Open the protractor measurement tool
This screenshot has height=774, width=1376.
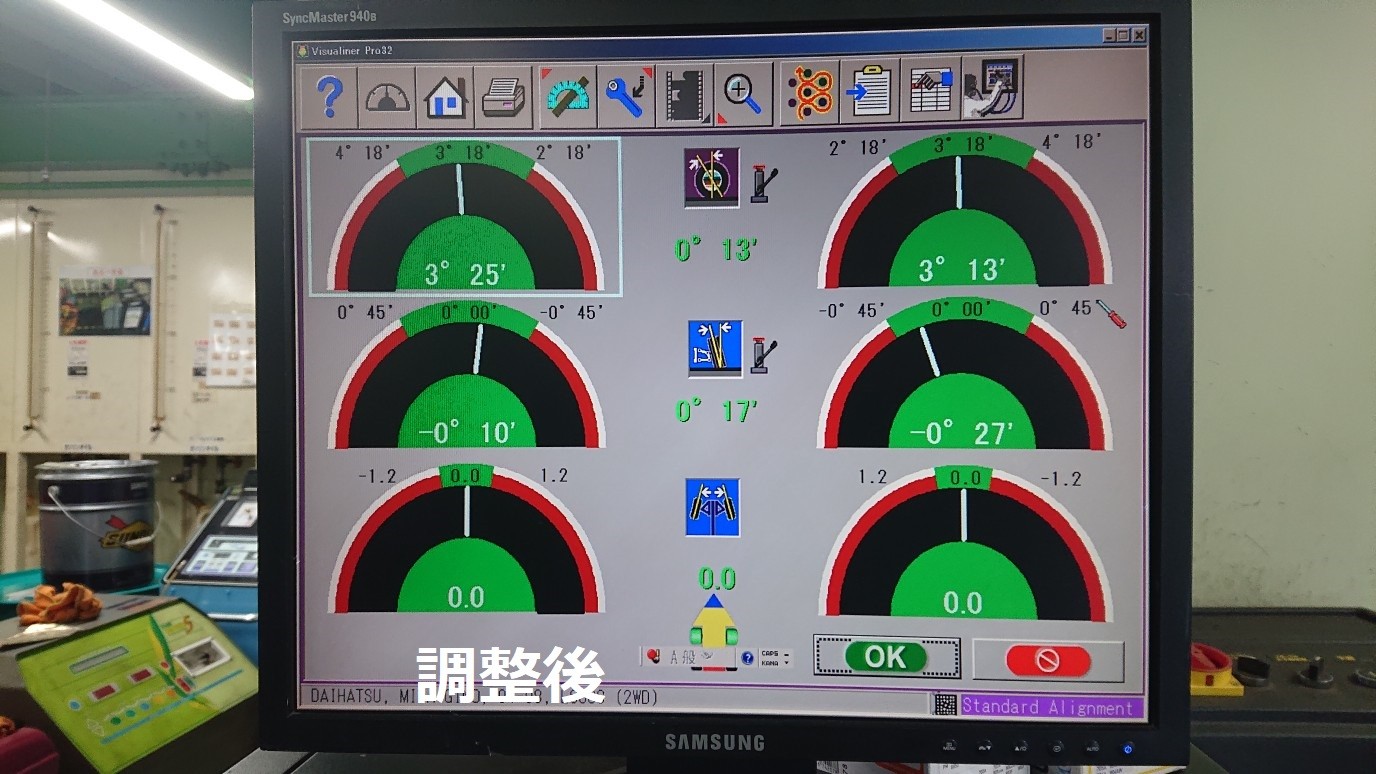tap(568, 96)
